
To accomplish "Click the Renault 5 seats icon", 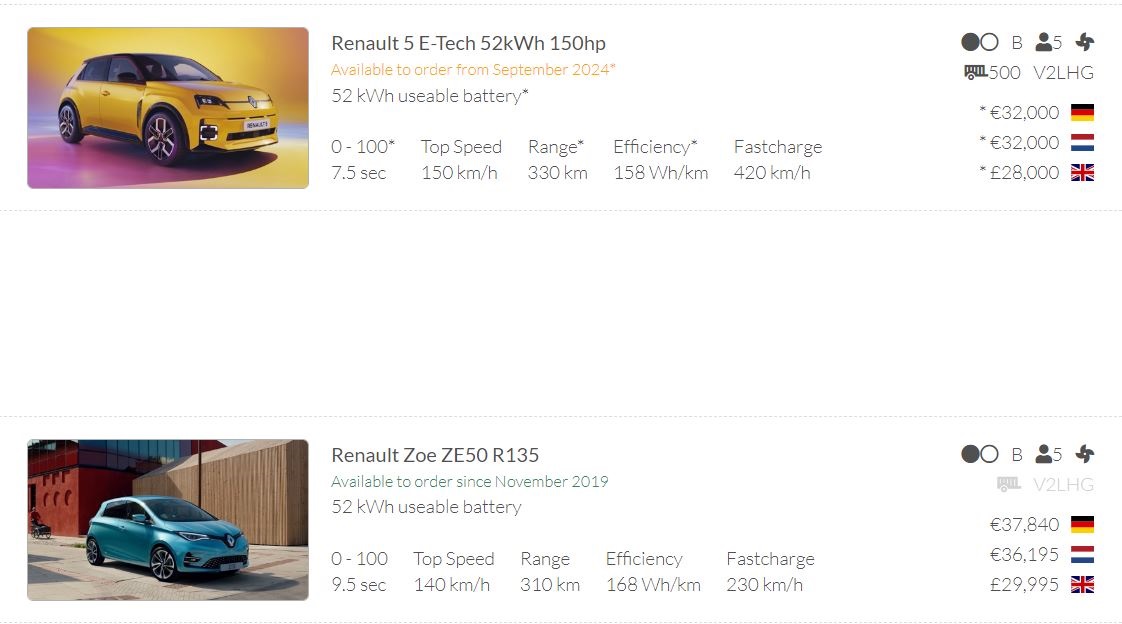I will (x=1044, y=42).
